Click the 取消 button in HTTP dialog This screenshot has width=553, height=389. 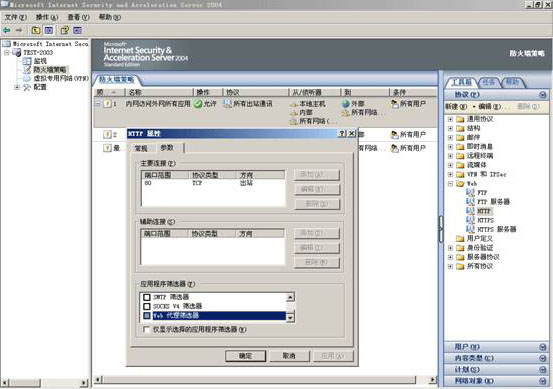(x=289, y=356)
